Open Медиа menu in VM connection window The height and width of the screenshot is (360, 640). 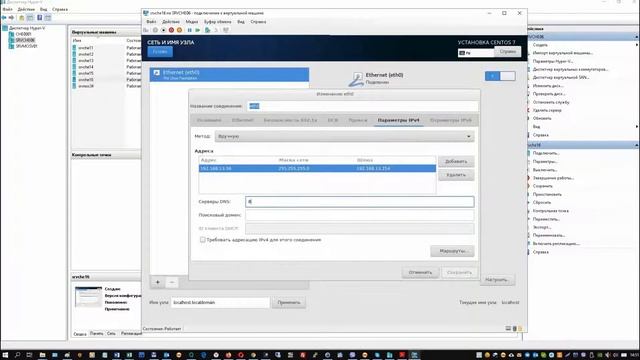191,22
